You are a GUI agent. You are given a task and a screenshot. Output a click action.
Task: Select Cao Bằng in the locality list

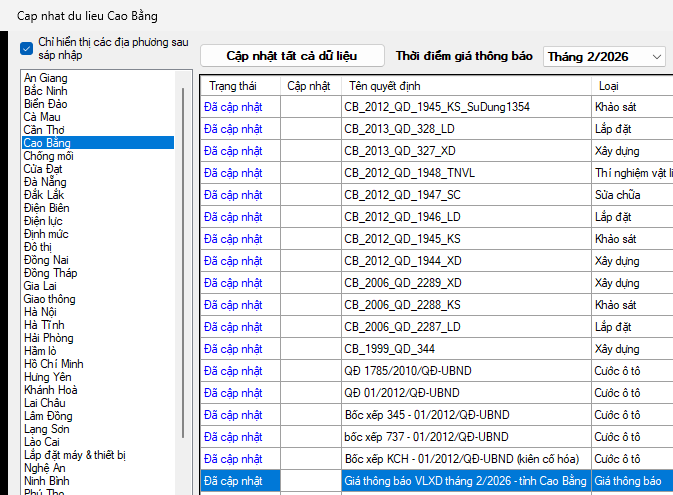tap(47, 143)
